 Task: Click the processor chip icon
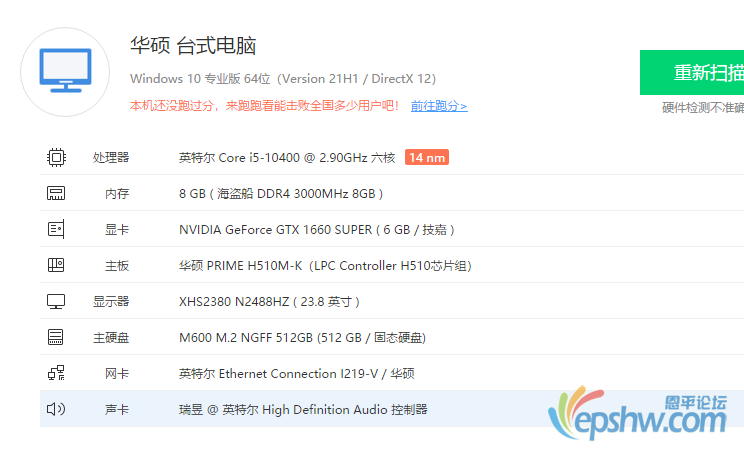56,157
